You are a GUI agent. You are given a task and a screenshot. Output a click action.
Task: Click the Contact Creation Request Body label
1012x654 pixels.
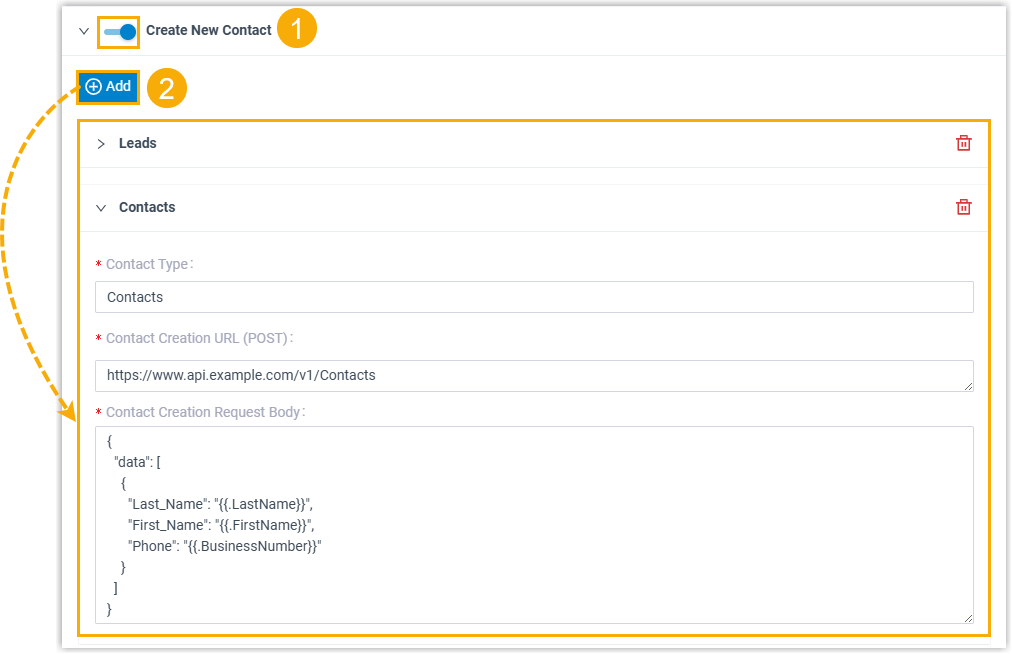click(x=204, y=412)
